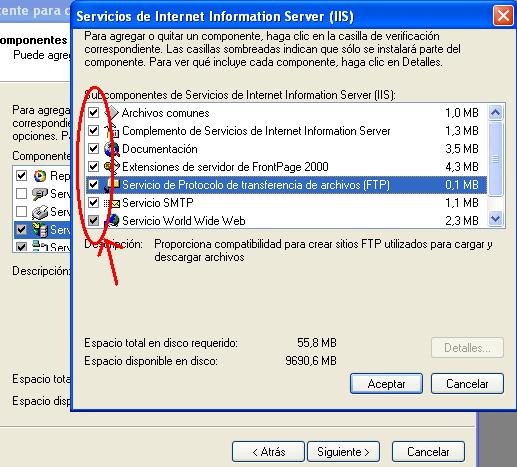The height and width of the screenshot is (467, 517).
Task: Click the Servicio World Wide Web globe icon
Action: coord(112,221)
